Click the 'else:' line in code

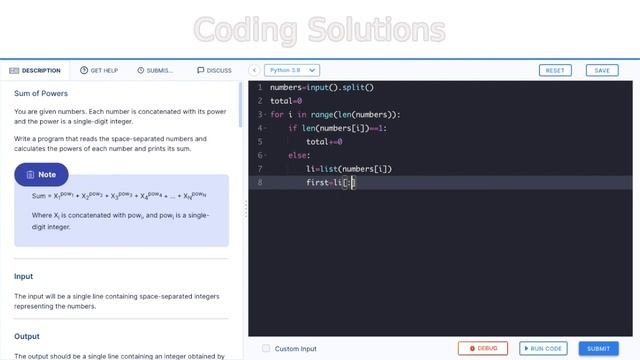(299, 156)
